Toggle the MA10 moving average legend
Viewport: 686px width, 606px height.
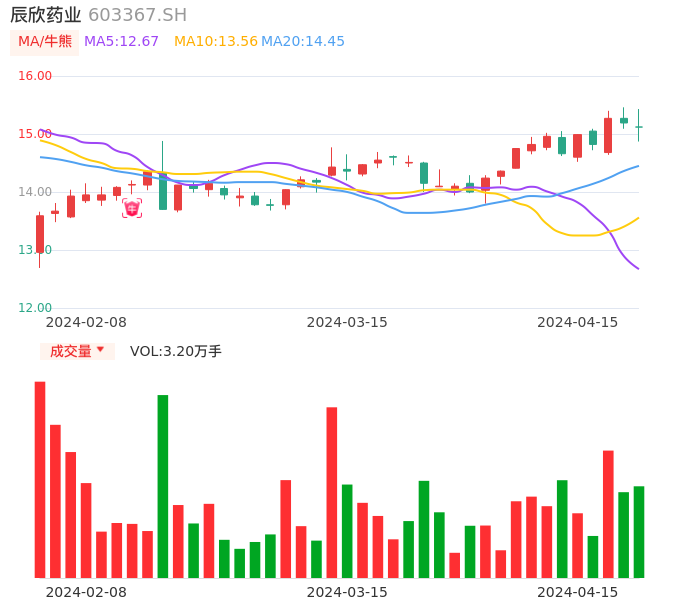[215, 42]
